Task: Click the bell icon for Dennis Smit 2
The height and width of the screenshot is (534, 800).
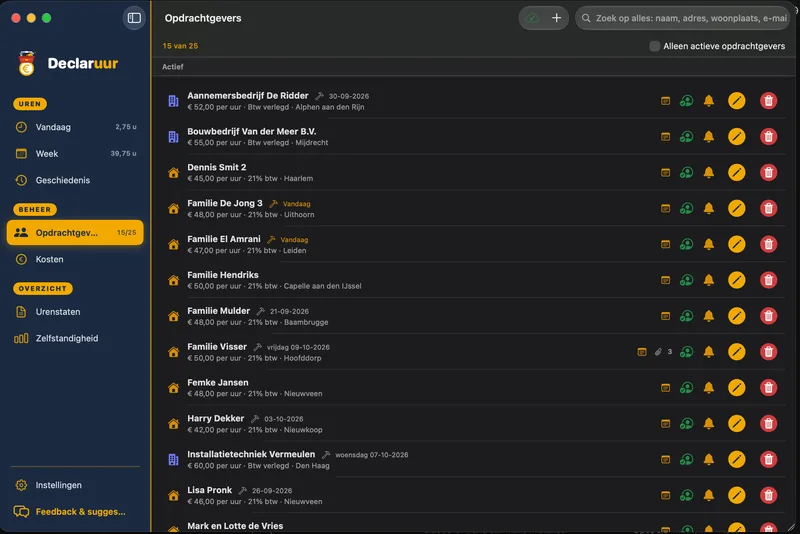Action: click(709, 172)
